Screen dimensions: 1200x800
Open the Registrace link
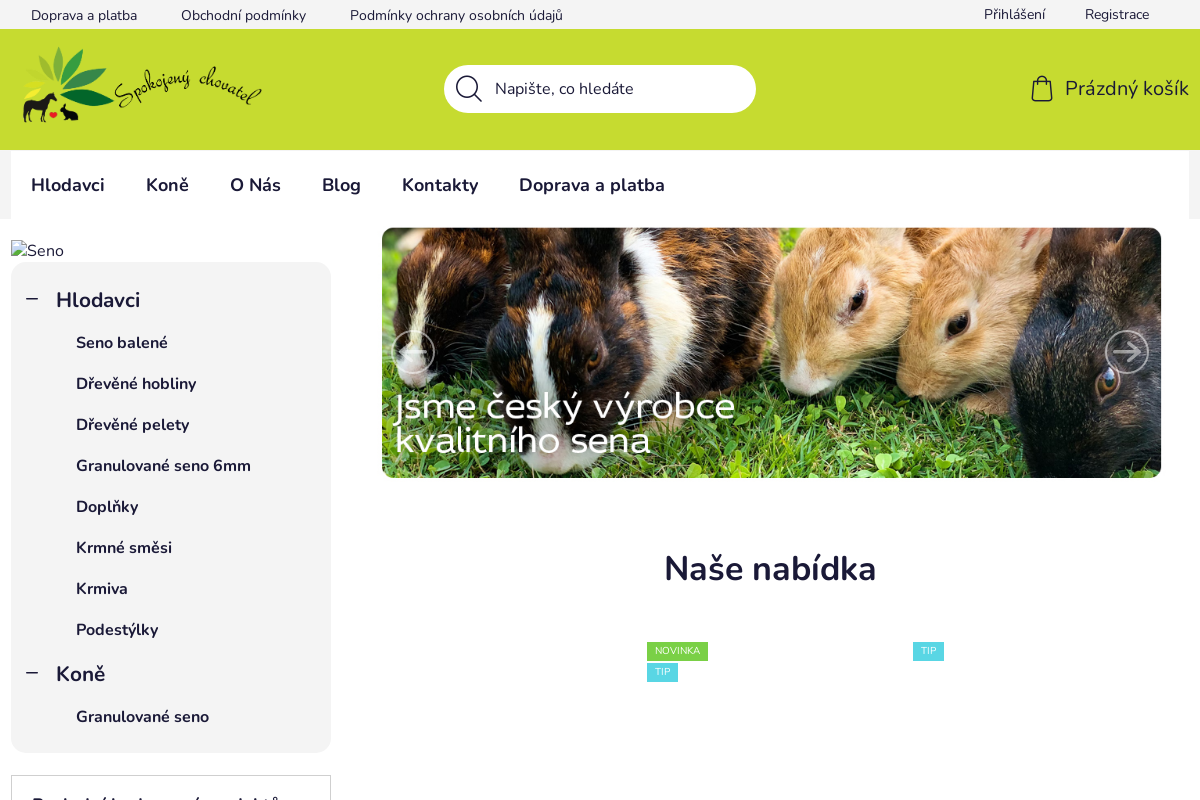click(1117, 14)
